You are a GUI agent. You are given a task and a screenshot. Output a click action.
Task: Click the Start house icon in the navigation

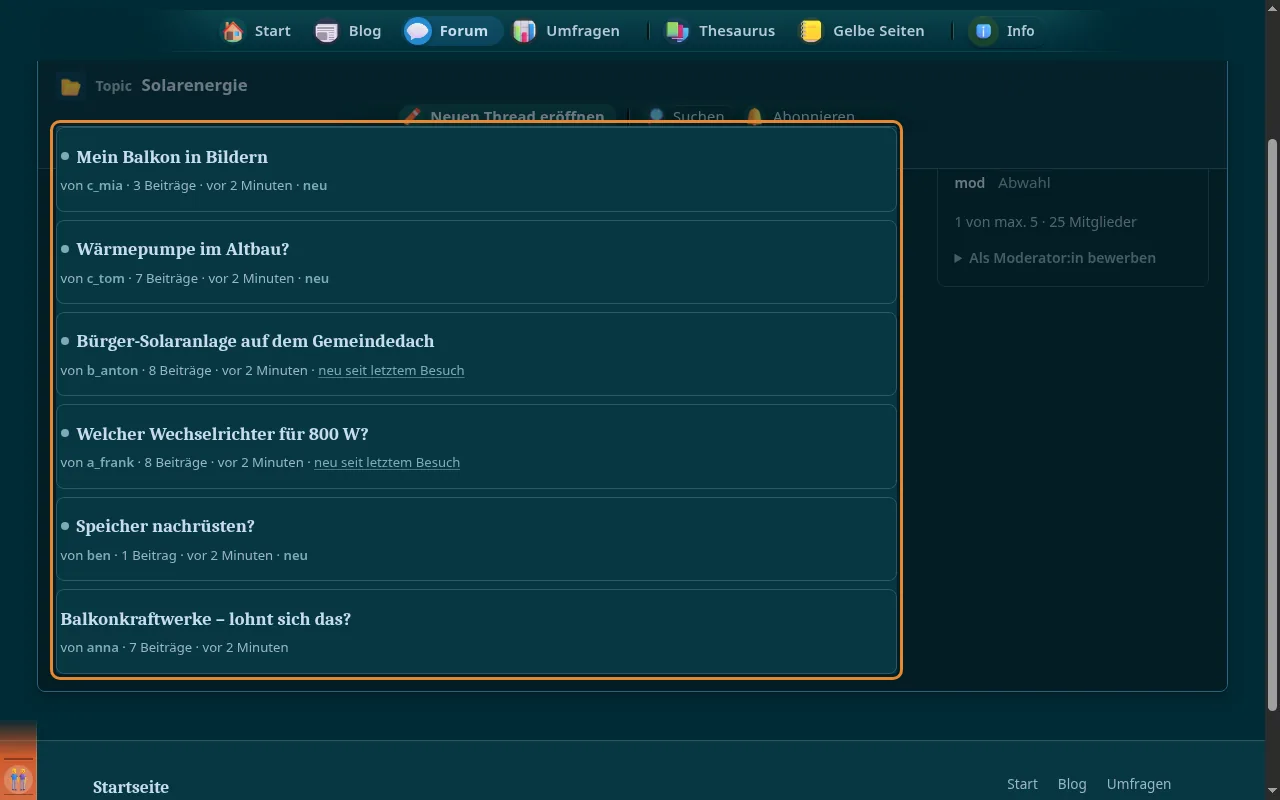click(233, 31)
